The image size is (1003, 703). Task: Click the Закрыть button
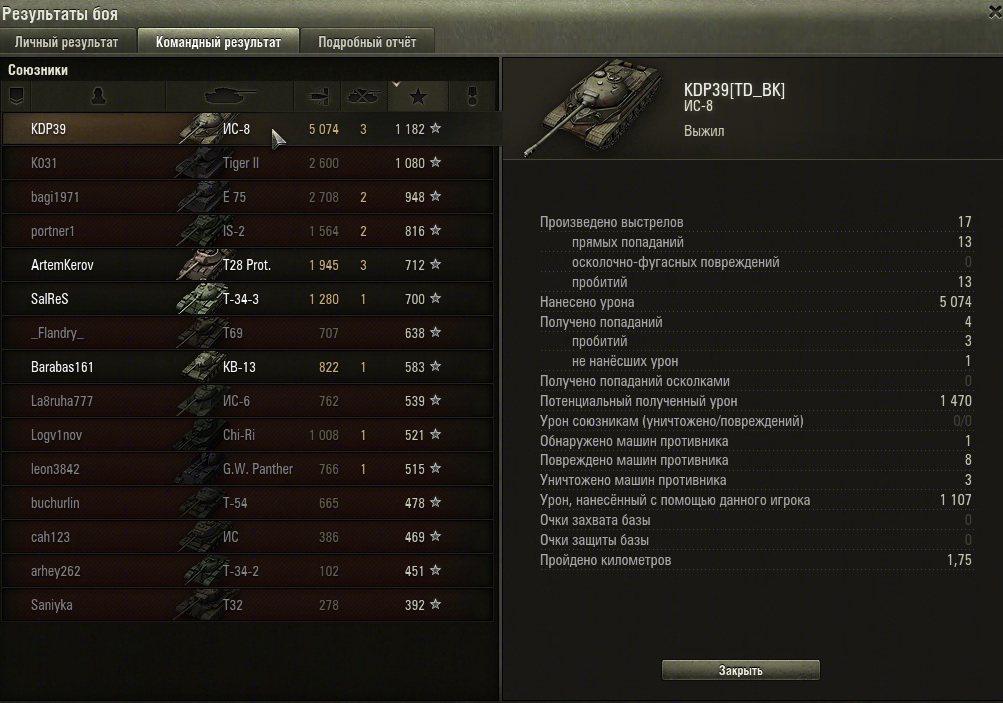pyautogui.click(x=740, y=670)
